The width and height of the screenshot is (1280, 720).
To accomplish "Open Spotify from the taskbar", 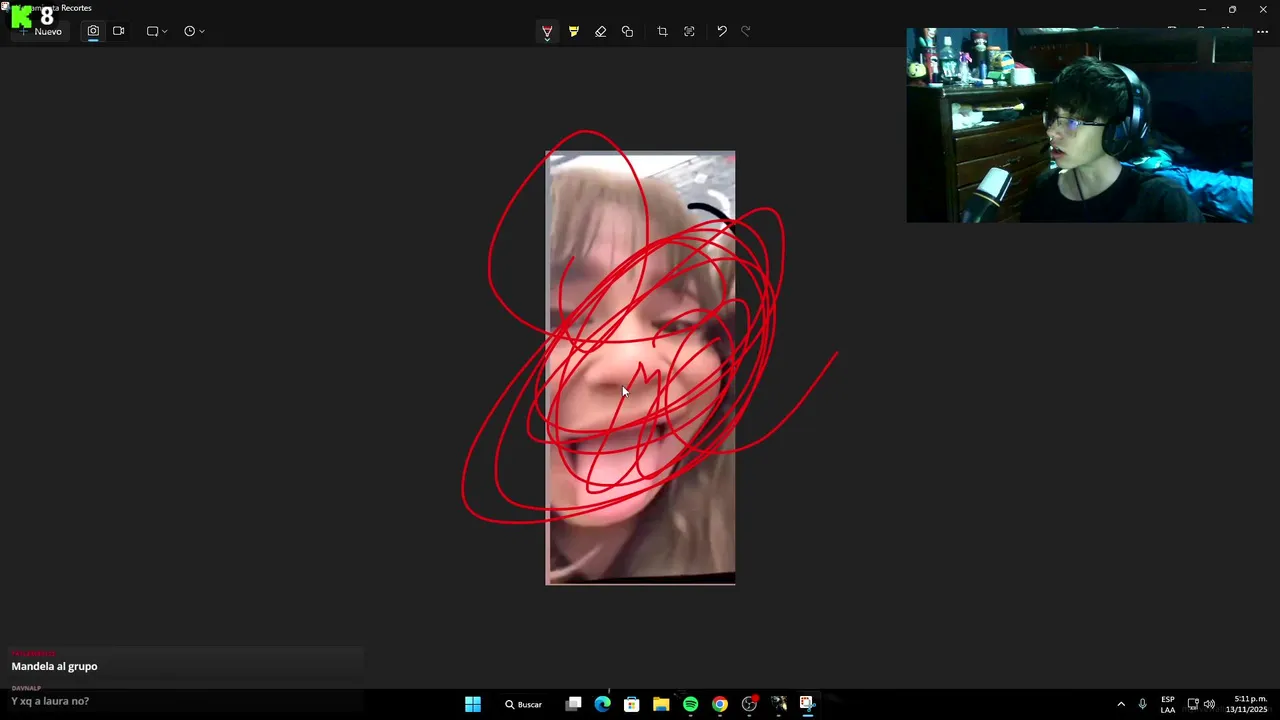I will (x=690, y=704).
